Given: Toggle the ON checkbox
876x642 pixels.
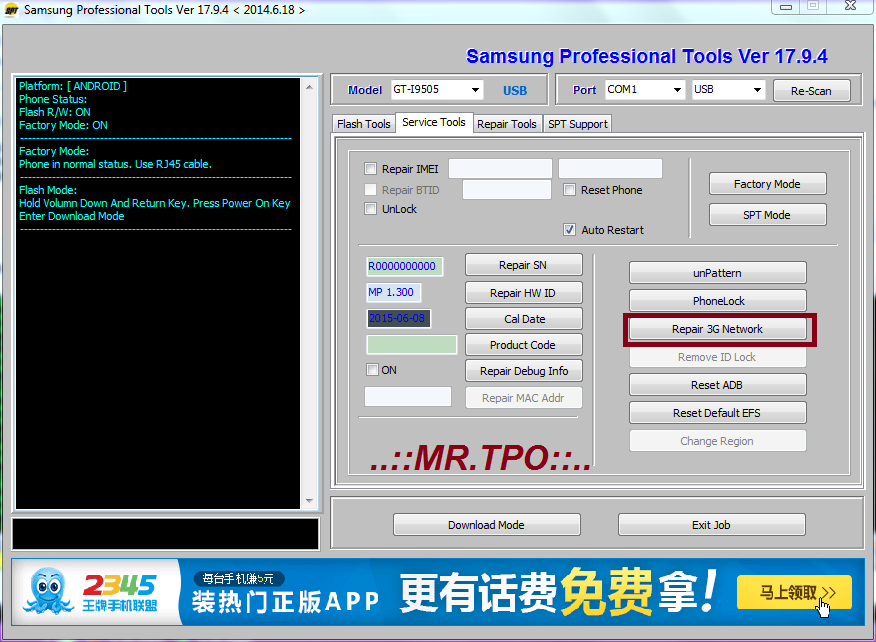Looking at the screenshot, I should pos(372,369).
